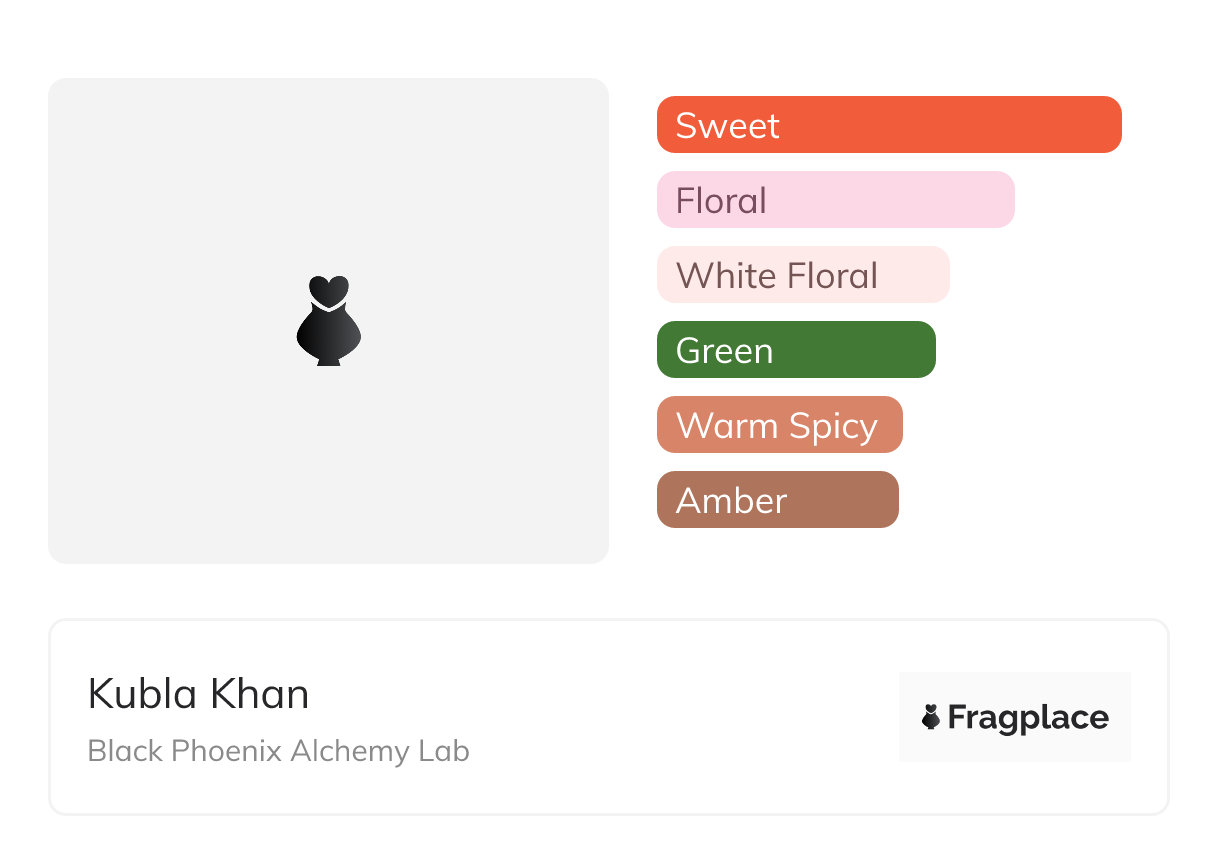This screenshot has width=1218, height=864.
Task: Open the Kubla Khan fragrance title
Action: pyautogui.click(x=199, y=694)
